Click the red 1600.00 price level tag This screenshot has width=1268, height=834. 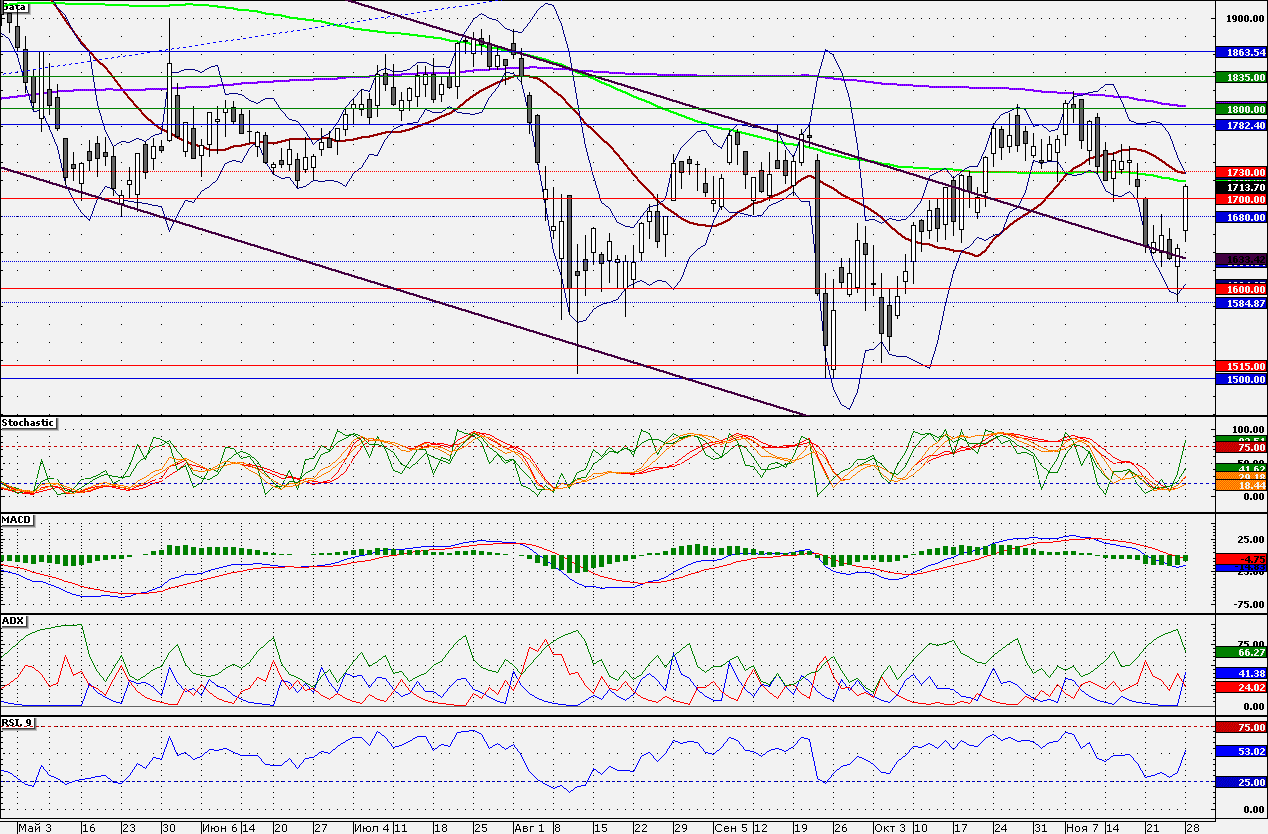(x=1241, y=289)
